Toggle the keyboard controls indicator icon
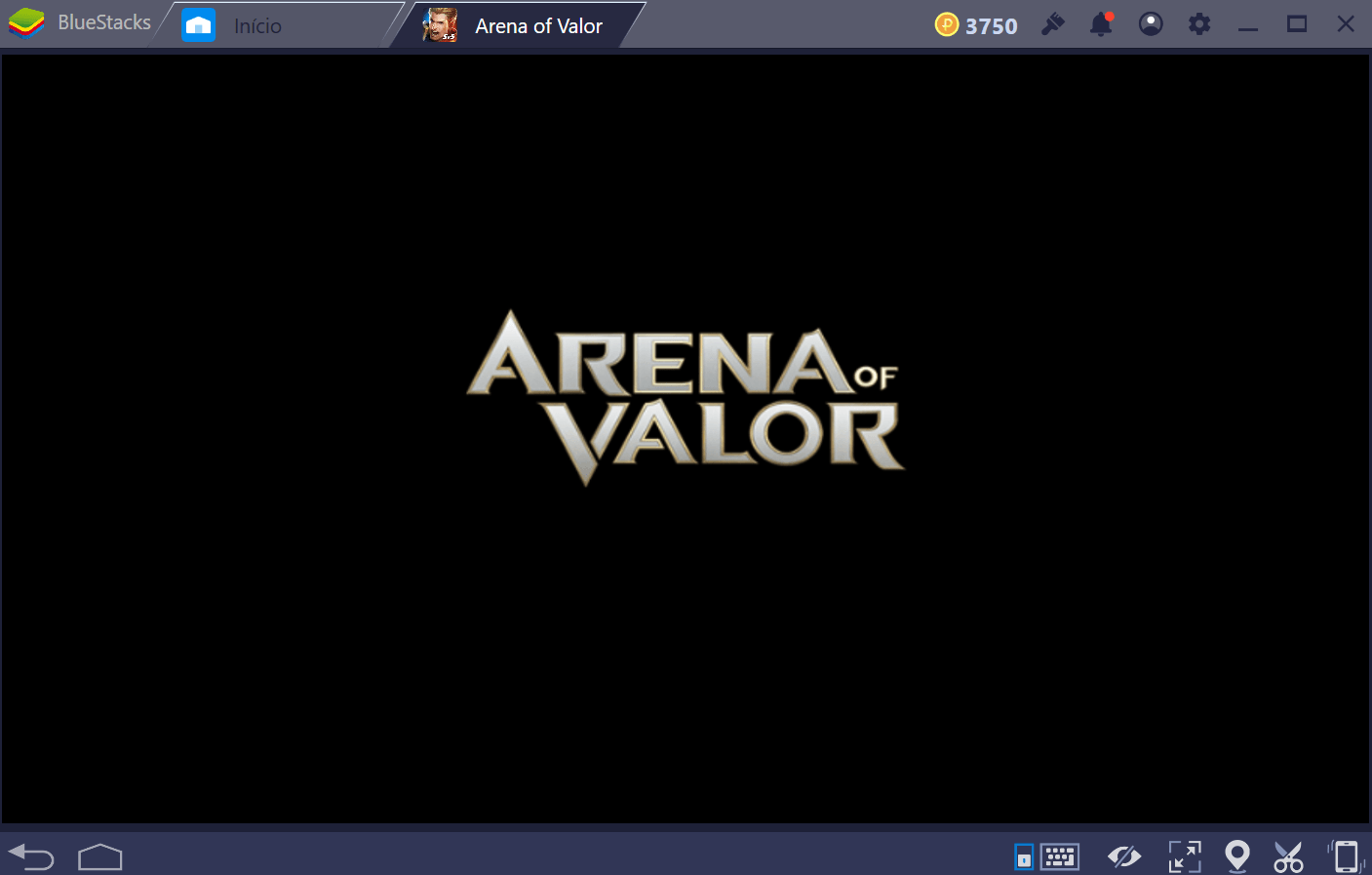Screen dimensions: 1372x875 coord(1024,857)
